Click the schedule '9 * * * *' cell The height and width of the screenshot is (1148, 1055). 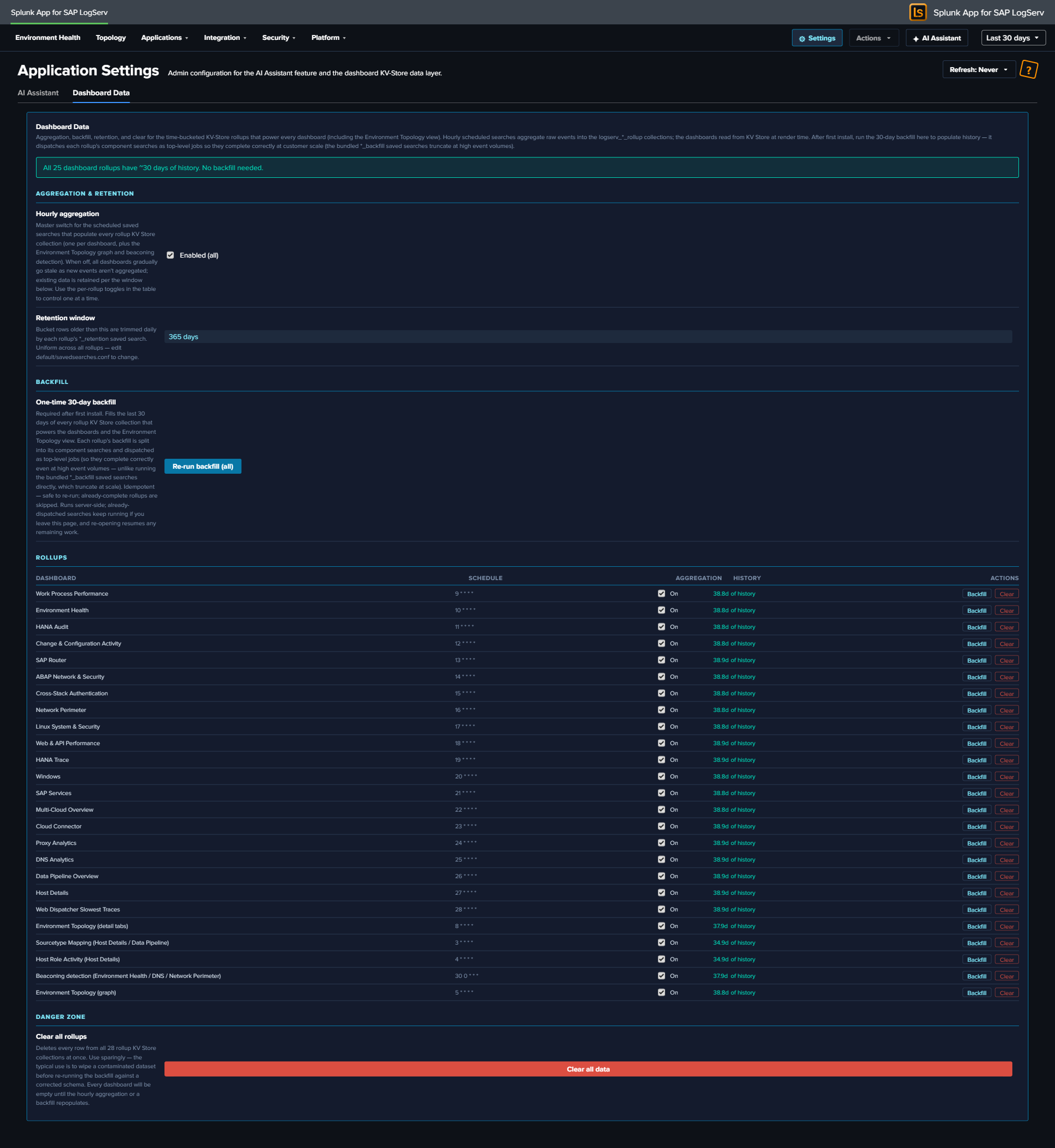point(464,593)
